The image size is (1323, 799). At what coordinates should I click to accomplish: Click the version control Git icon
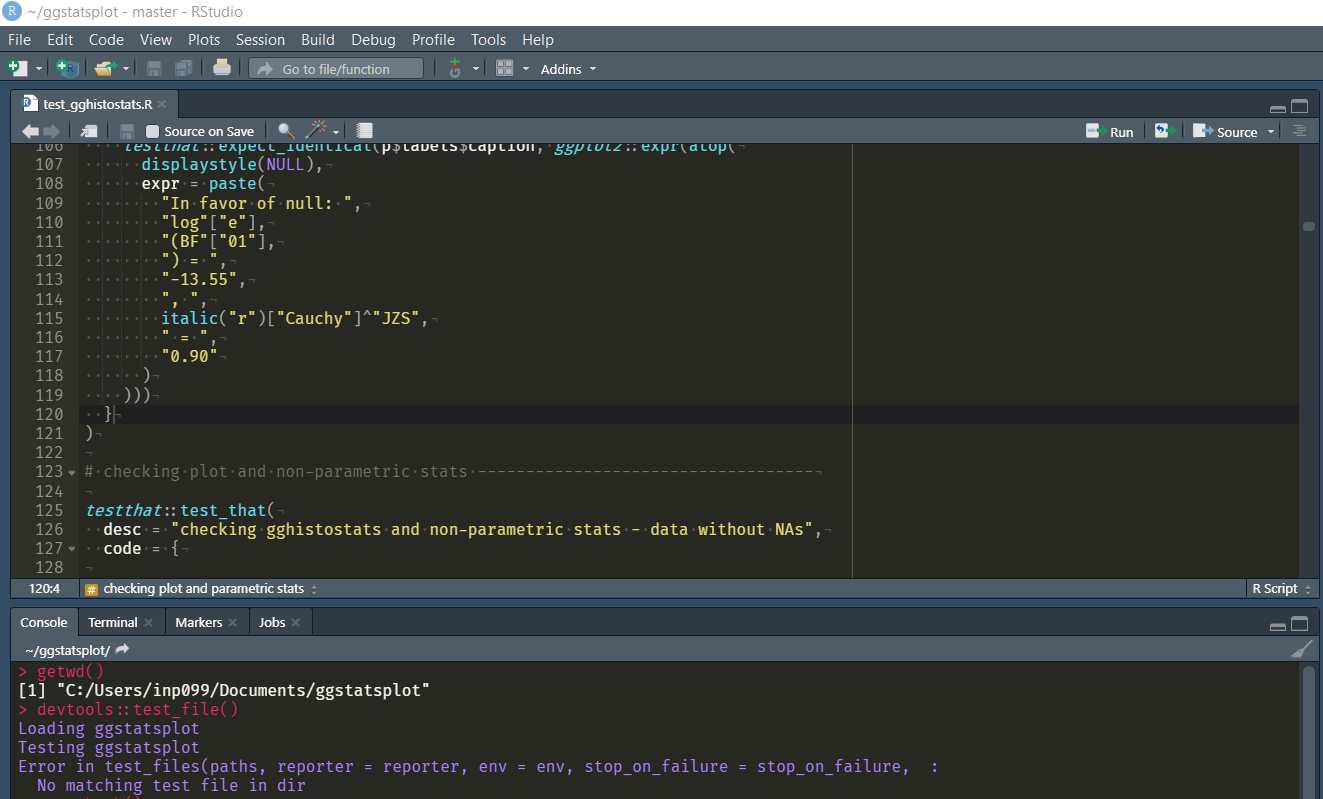point(455,68)
